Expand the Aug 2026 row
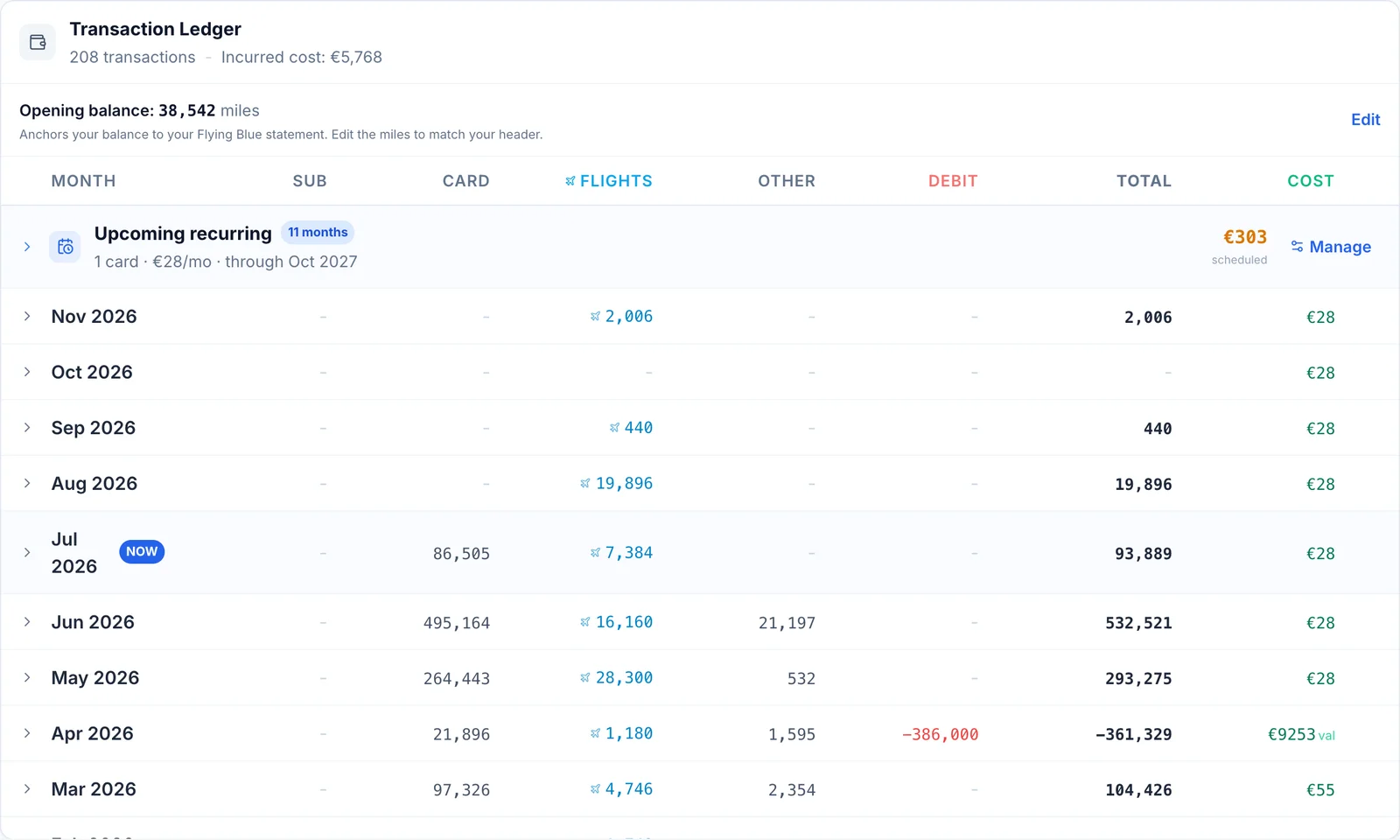1400x840 pixels. click(x=27, y=483)
